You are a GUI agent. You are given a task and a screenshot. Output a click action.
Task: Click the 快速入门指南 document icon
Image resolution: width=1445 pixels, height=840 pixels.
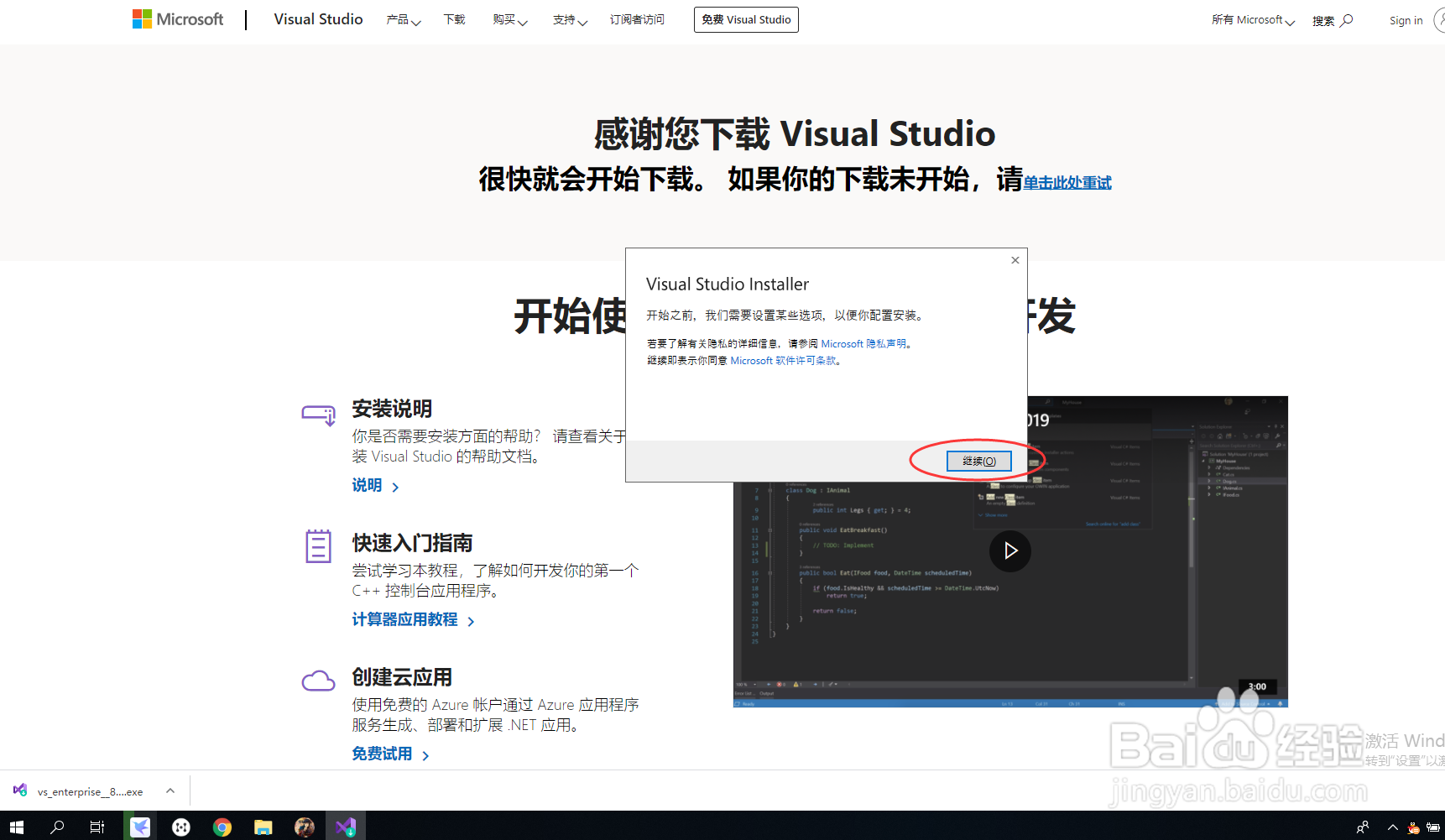tap(318, 546)
